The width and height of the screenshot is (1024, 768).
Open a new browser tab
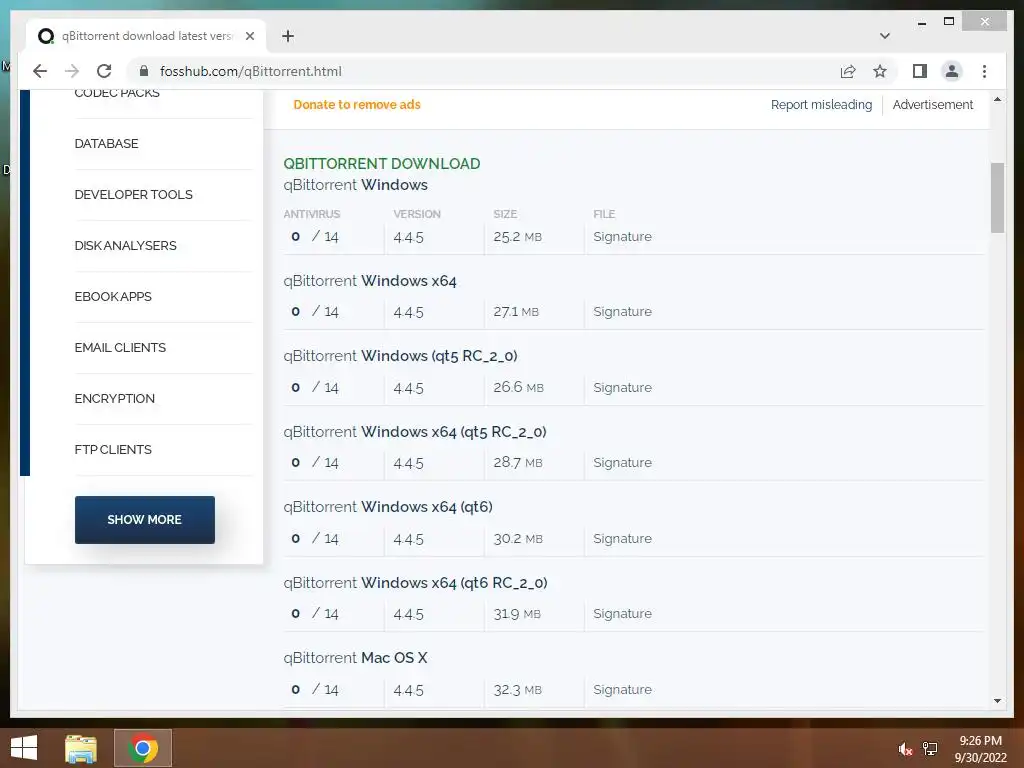click(288, 36)
